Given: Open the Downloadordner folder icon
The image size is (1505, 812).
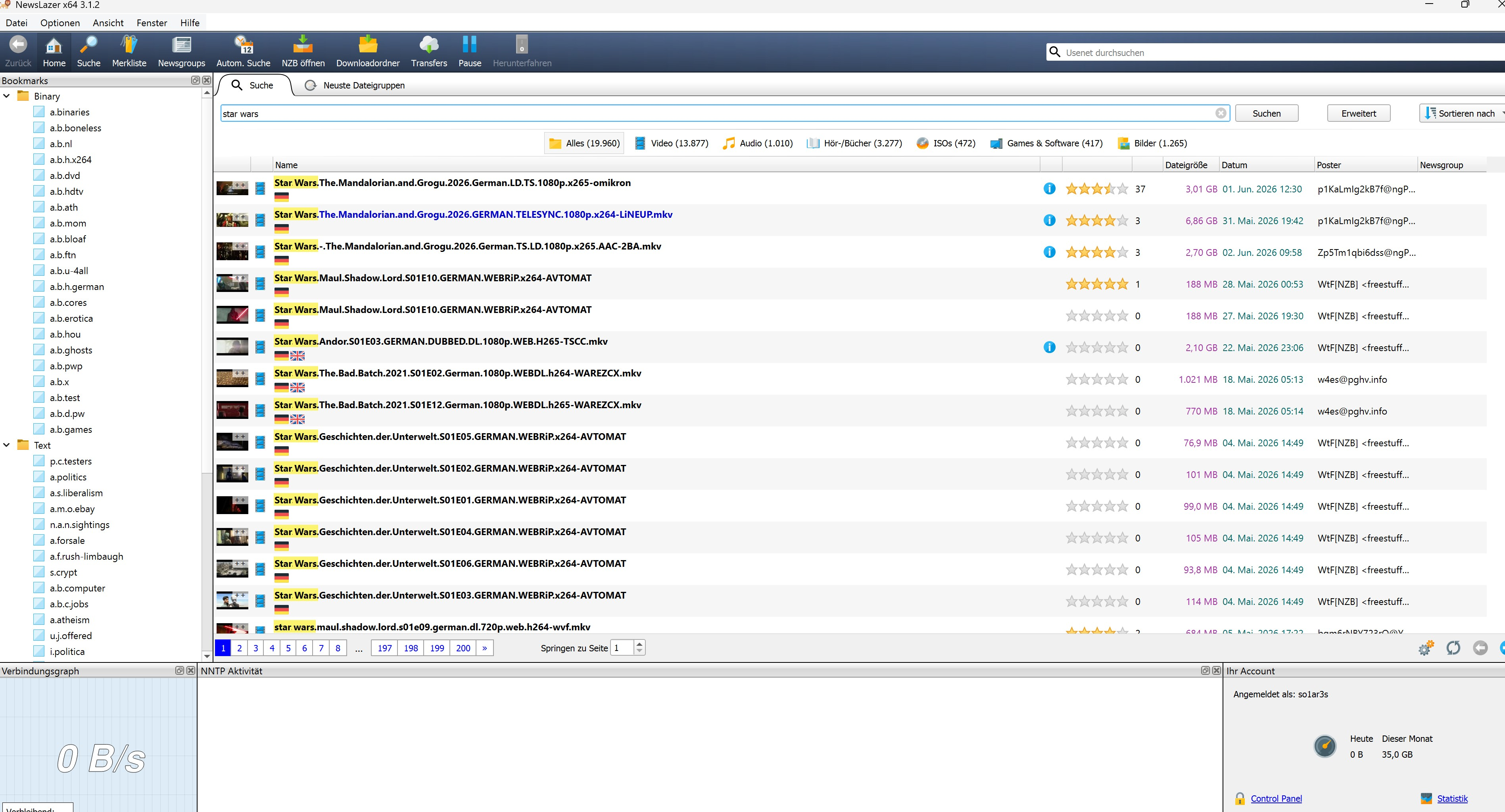Looking at the screenshot, I should (367, 52).
